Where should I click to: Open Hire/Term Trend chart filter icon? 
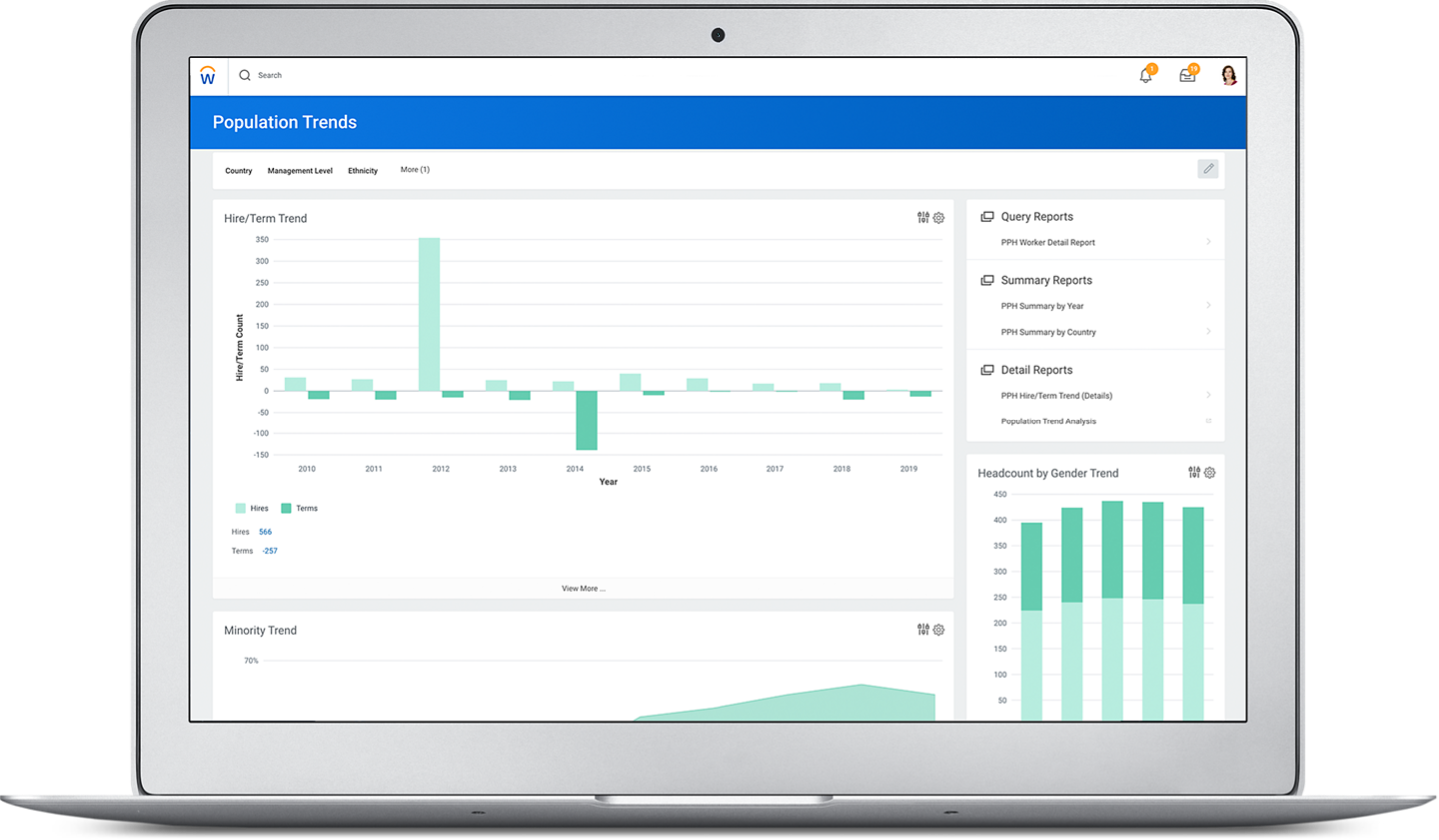point(922,217)
